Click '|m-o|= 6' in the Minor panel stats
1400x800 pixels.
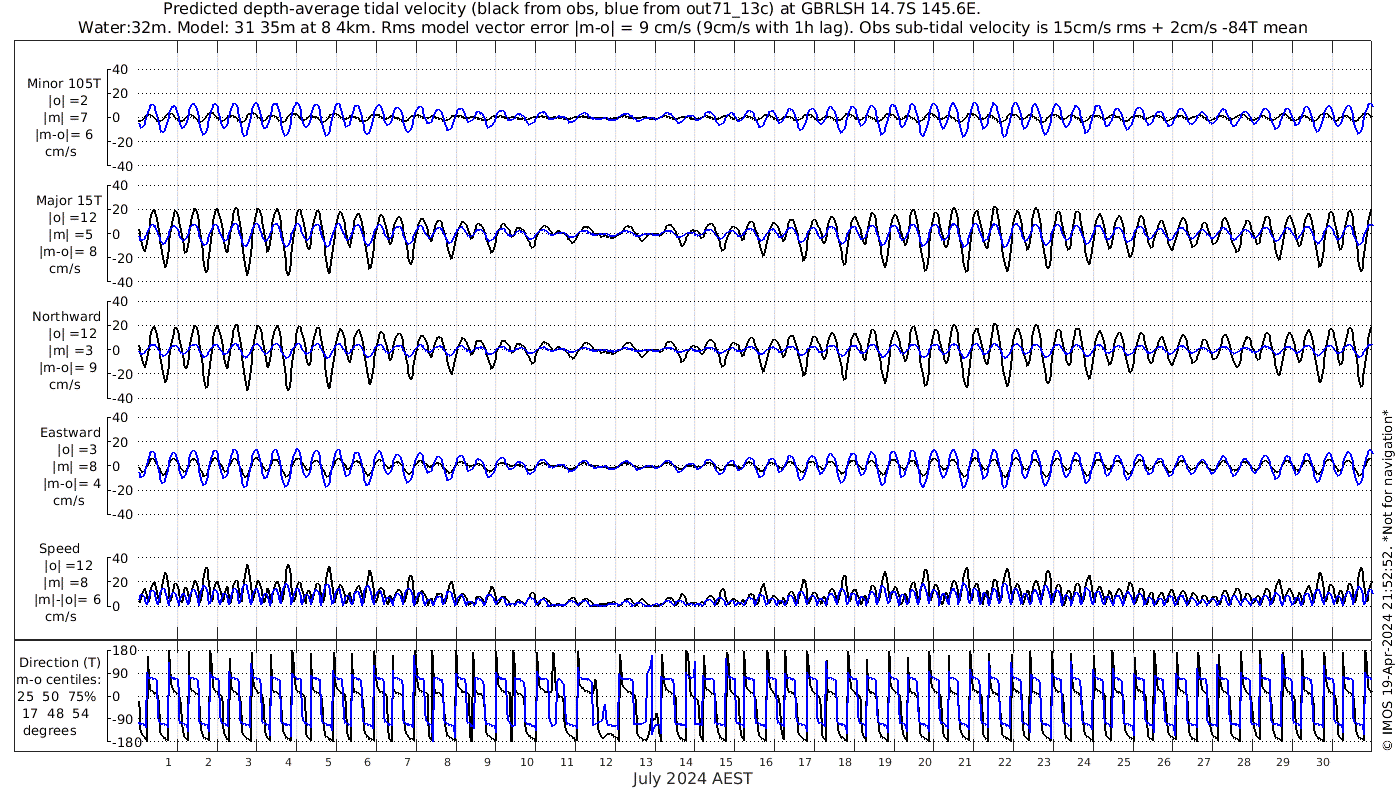[65, 135]
